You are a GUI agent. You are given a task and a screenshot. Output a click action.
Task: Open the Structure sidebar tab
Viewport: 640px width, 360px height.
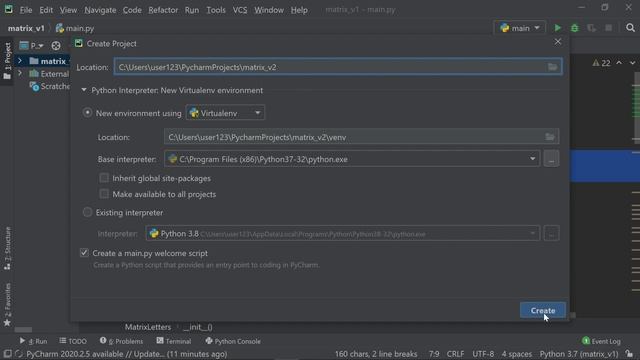pyautogui.click(x=7, y=248)
